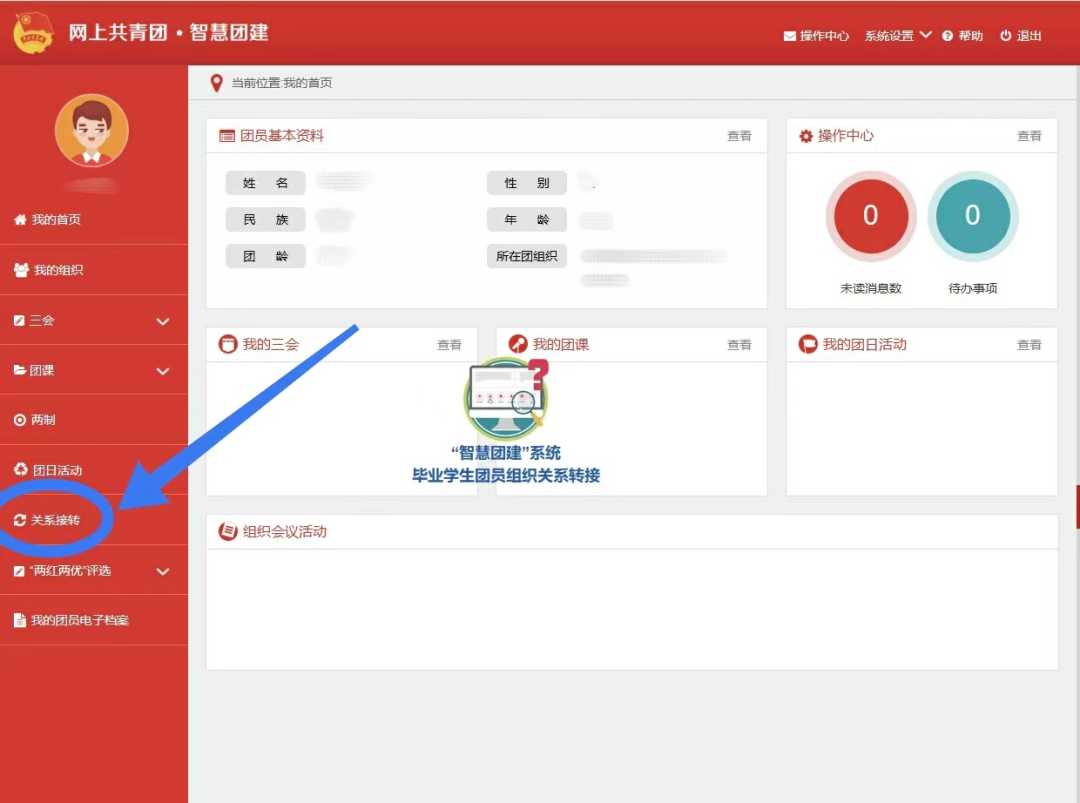Image resolution: width=1080 pixels, height=803 pixels.
Task: Click the Youth League emblem logo
Action: click(33, 33)
